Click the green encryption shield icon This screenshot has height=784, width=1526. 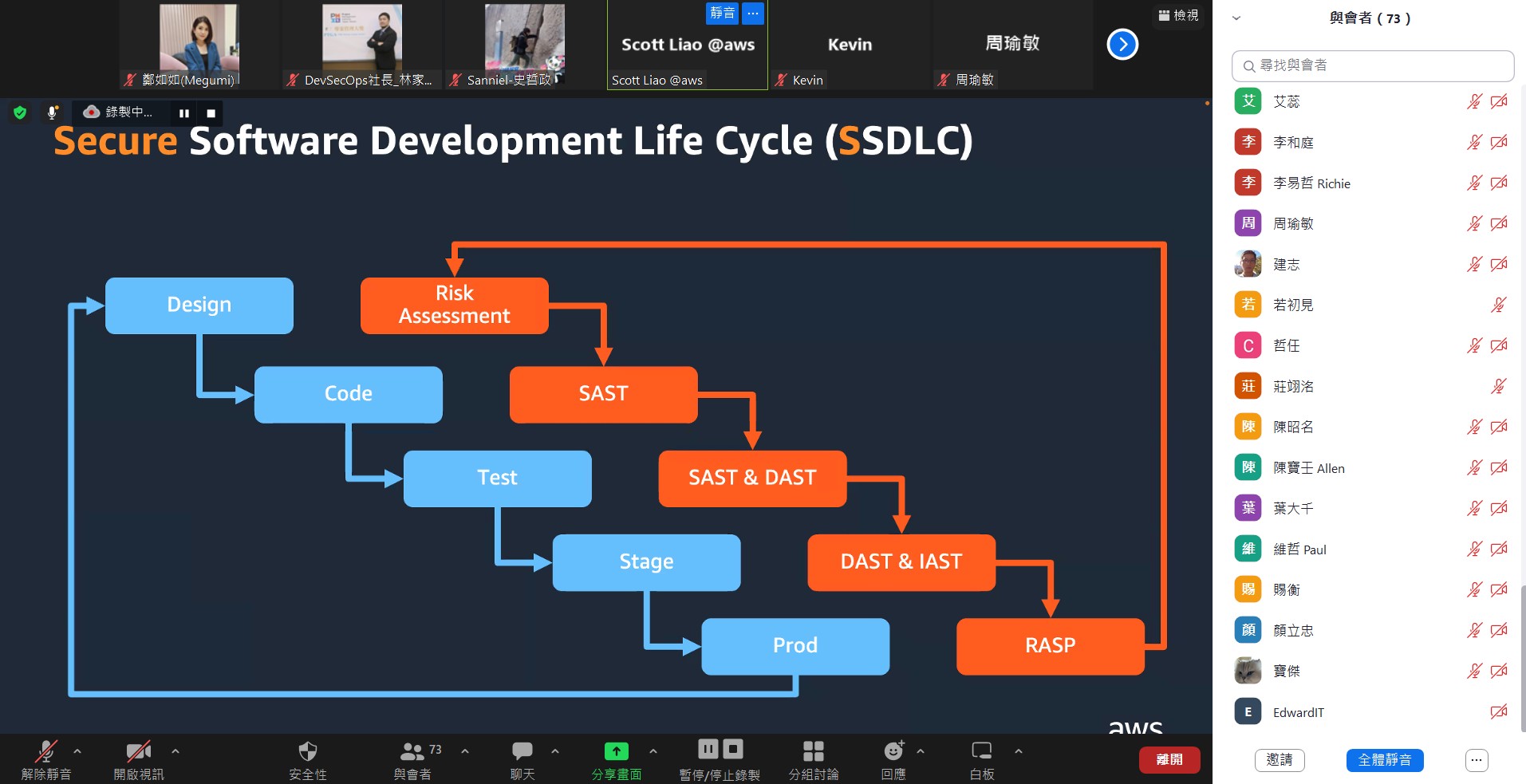20,112
